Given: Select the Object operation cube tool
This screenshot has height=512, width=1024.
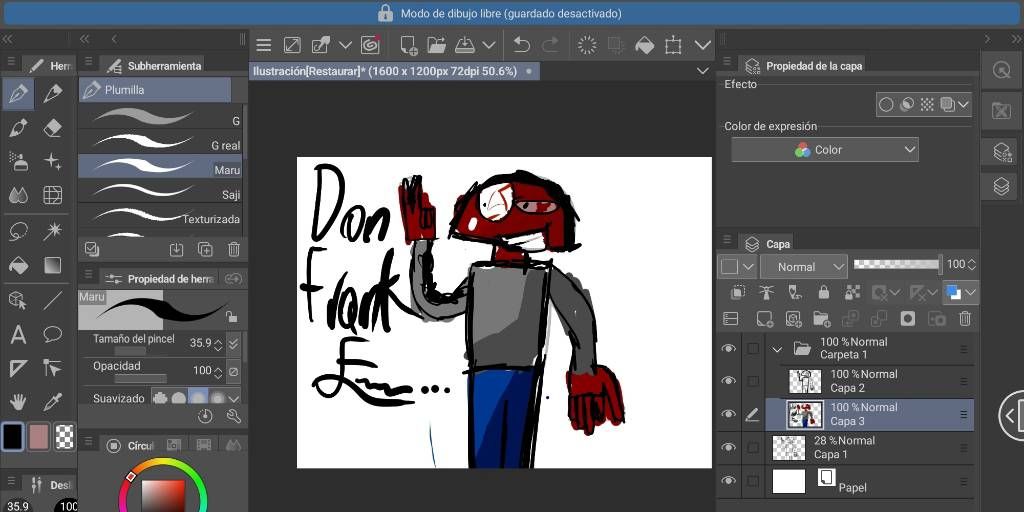Looking at the screenshot, I should (18, 300).
